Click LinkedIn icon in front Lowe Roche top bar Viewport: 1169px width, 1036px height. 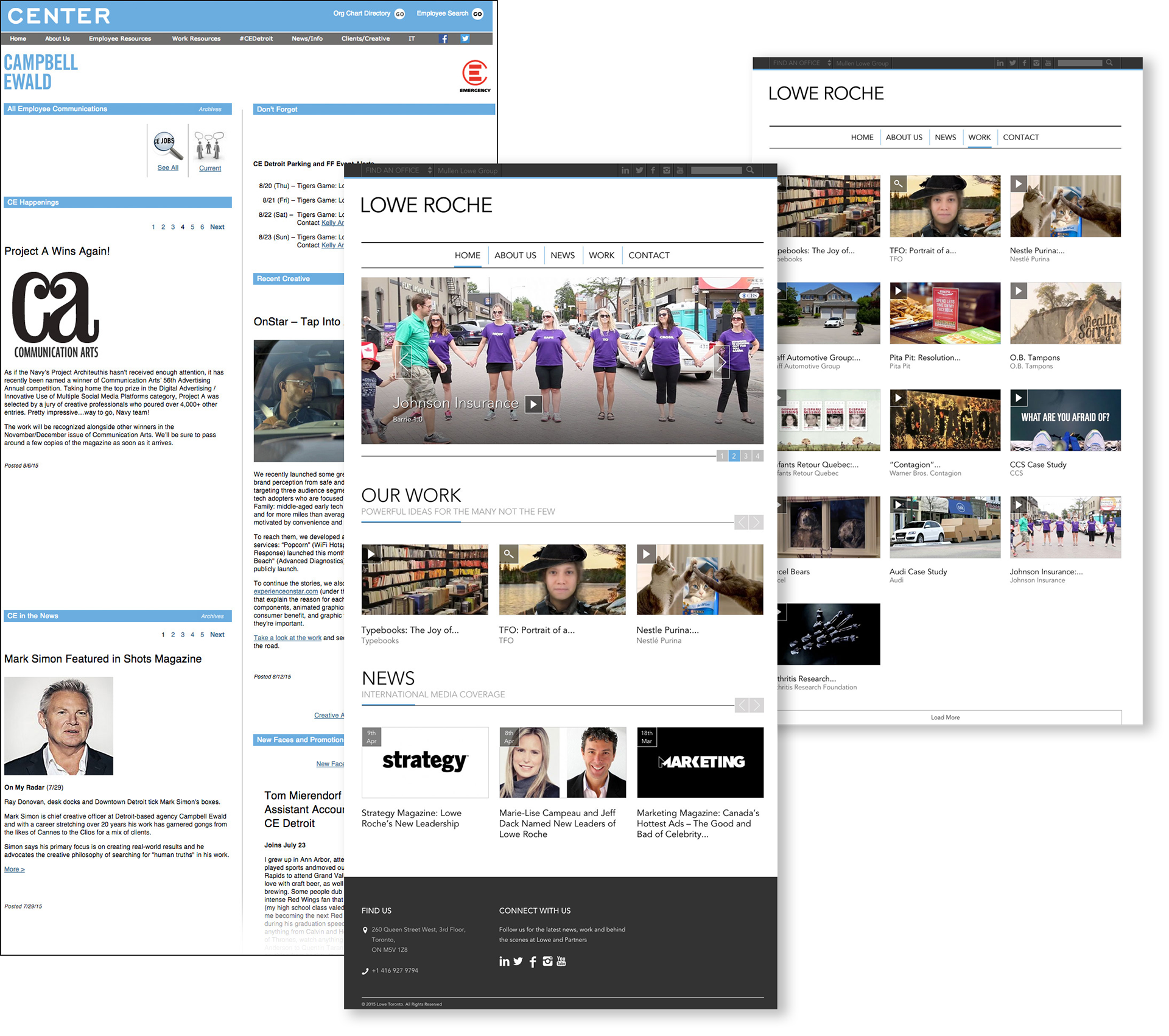click(x=625, y=171)
